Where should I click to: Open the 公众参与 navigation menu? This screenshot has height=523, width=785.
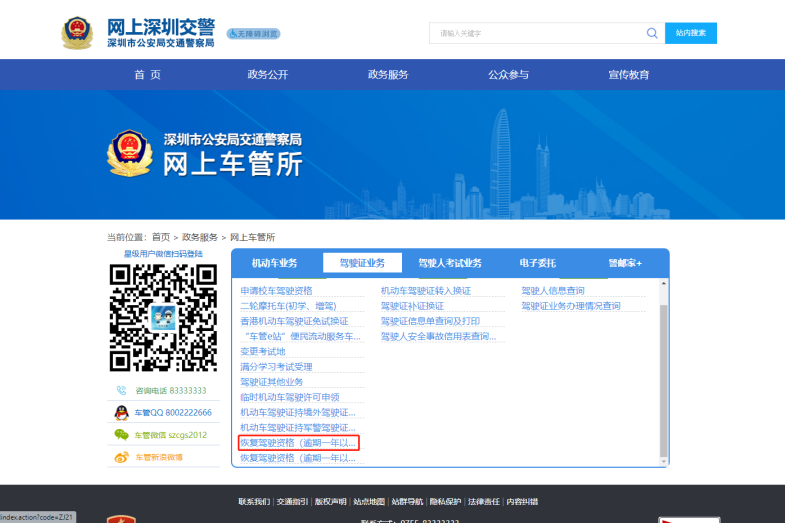click(508, 75)
